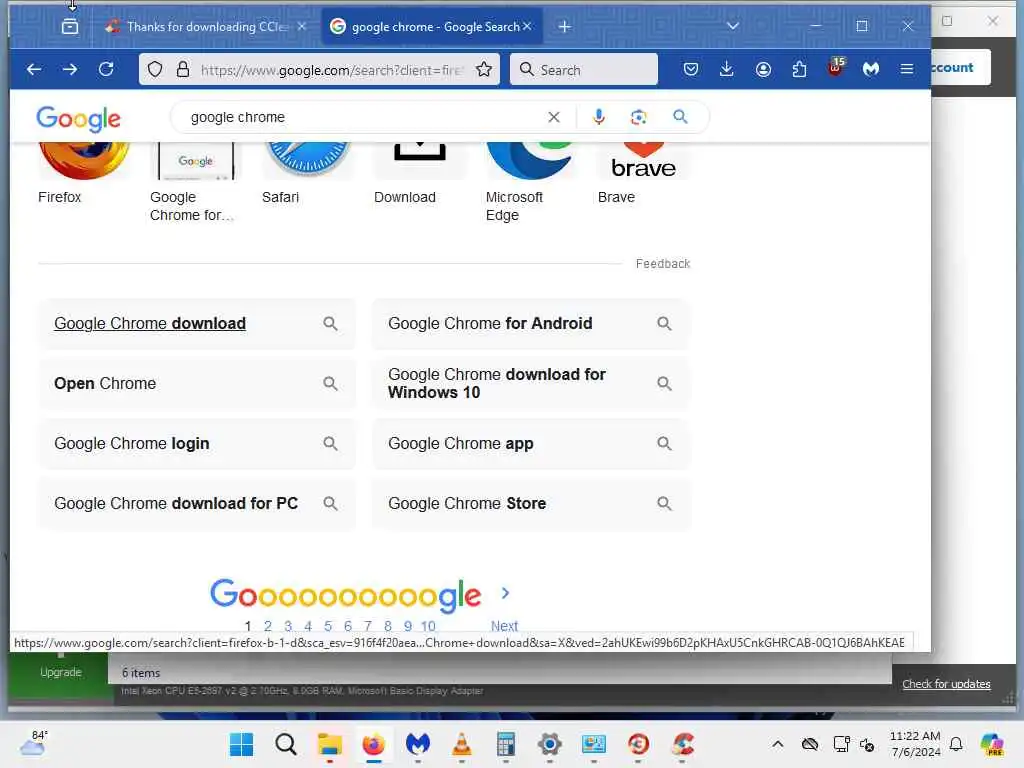The width and height of the screenshot is (1024, 768).
Task: Click the Firefox toolbar Search field
Action: (x=583, y=69)
